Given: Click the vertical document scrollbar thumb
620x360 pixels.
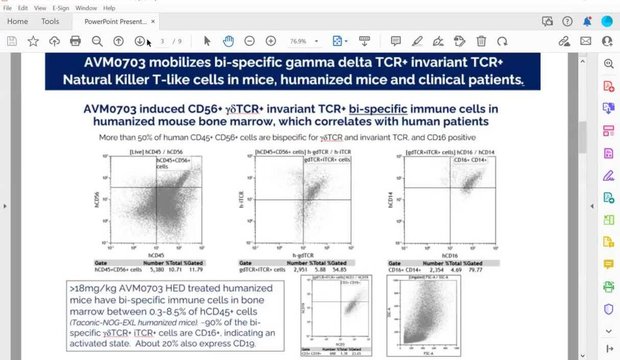Looking at the screenshot, I should tap(582, 137).
